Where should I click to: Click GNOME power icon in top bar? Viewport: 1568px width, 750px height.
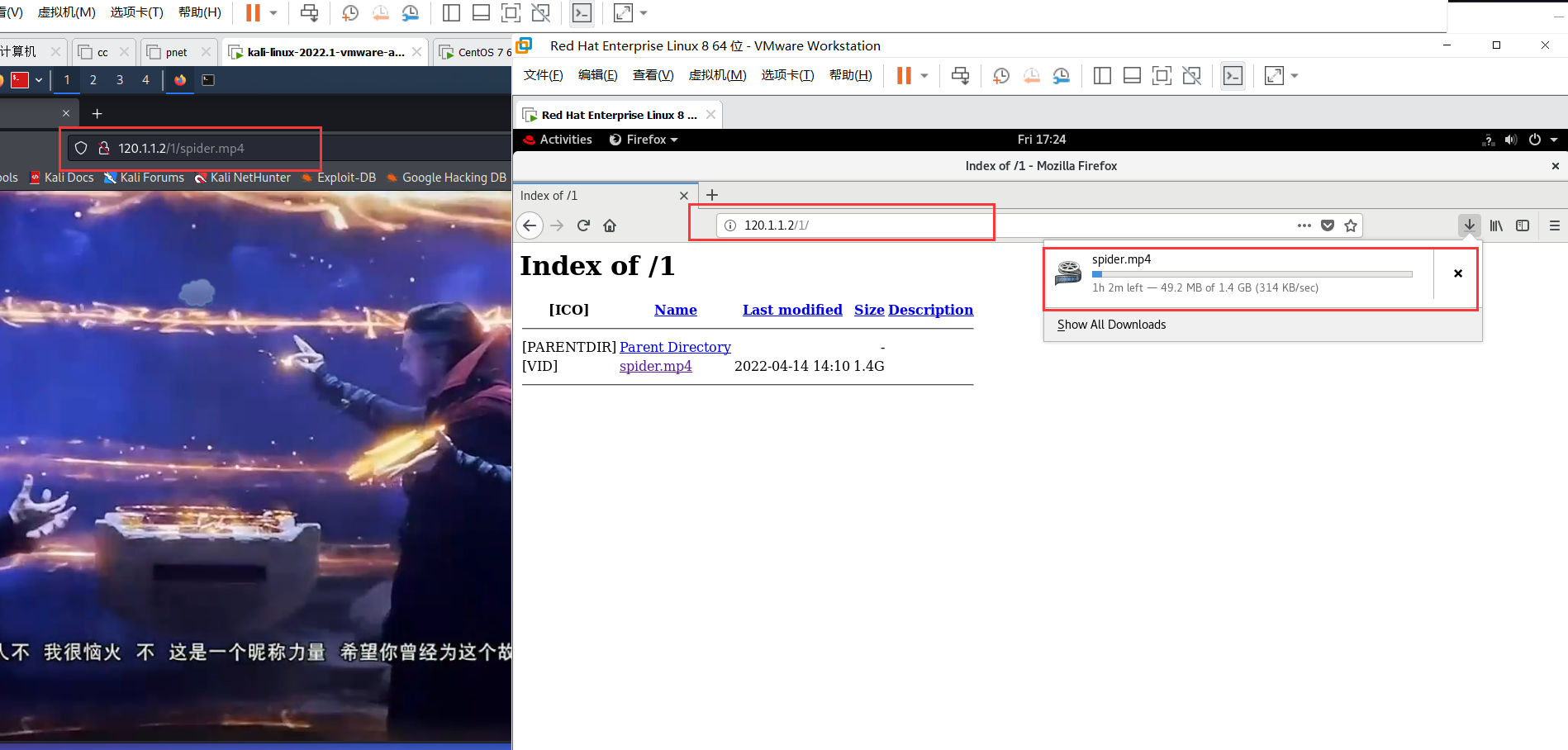click(x=1535, y=140)
